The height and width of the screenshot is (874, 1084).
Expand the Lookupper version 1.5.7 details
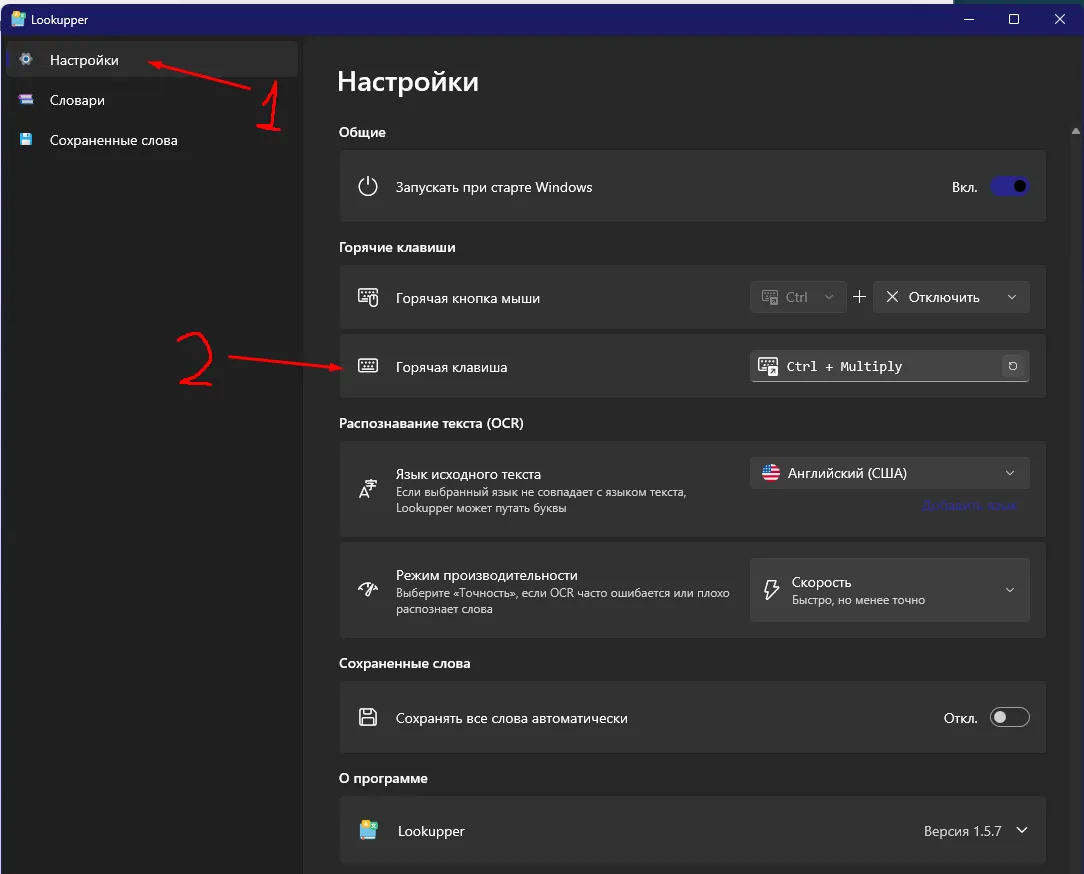coord(1021,830)
